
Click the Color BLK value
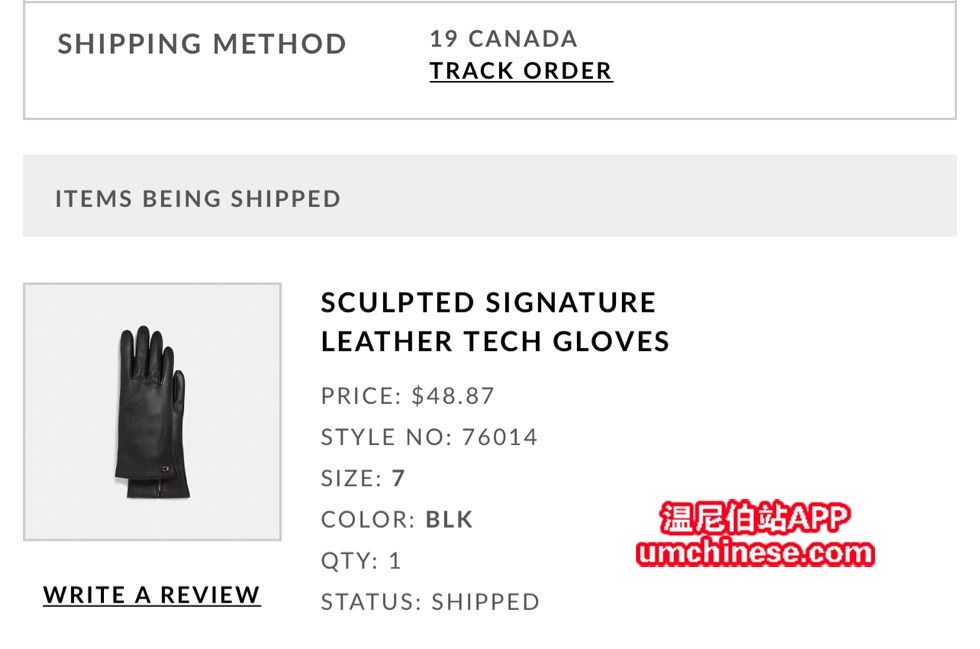[x=449, y=520]
